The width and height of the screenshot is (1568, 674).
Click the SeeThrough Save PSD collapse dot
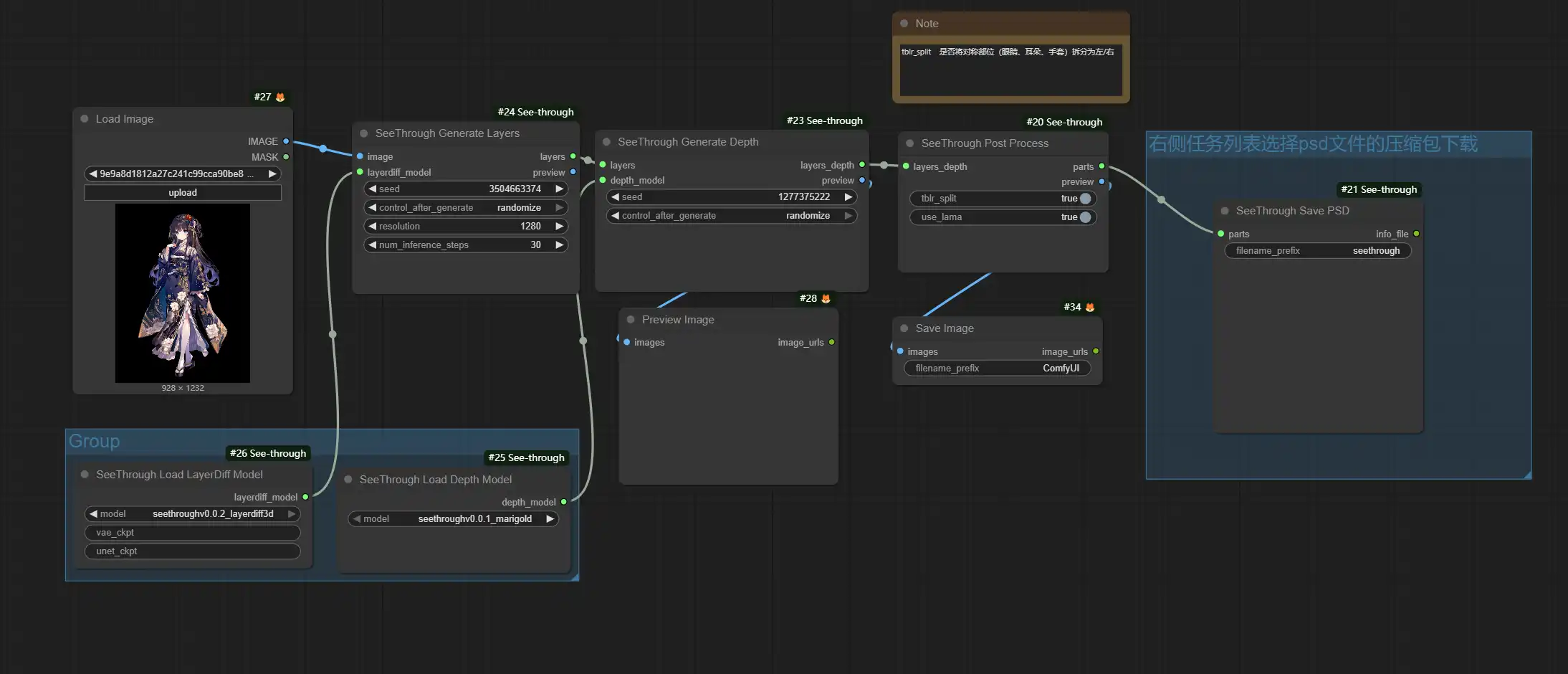tap(1225, 211)
